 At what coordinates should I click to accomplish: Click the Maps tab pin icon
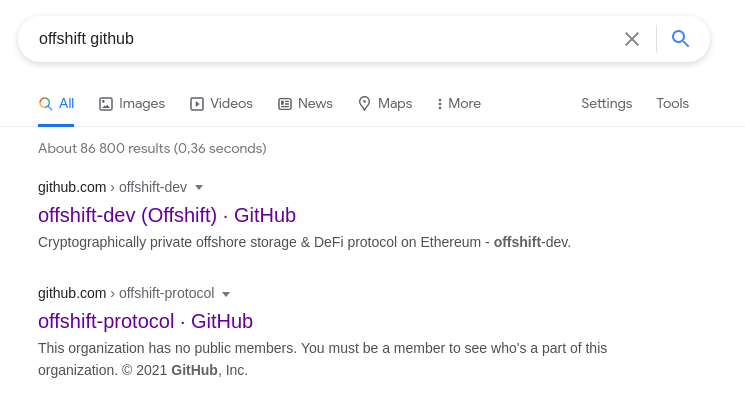click(x=365, y=104)
